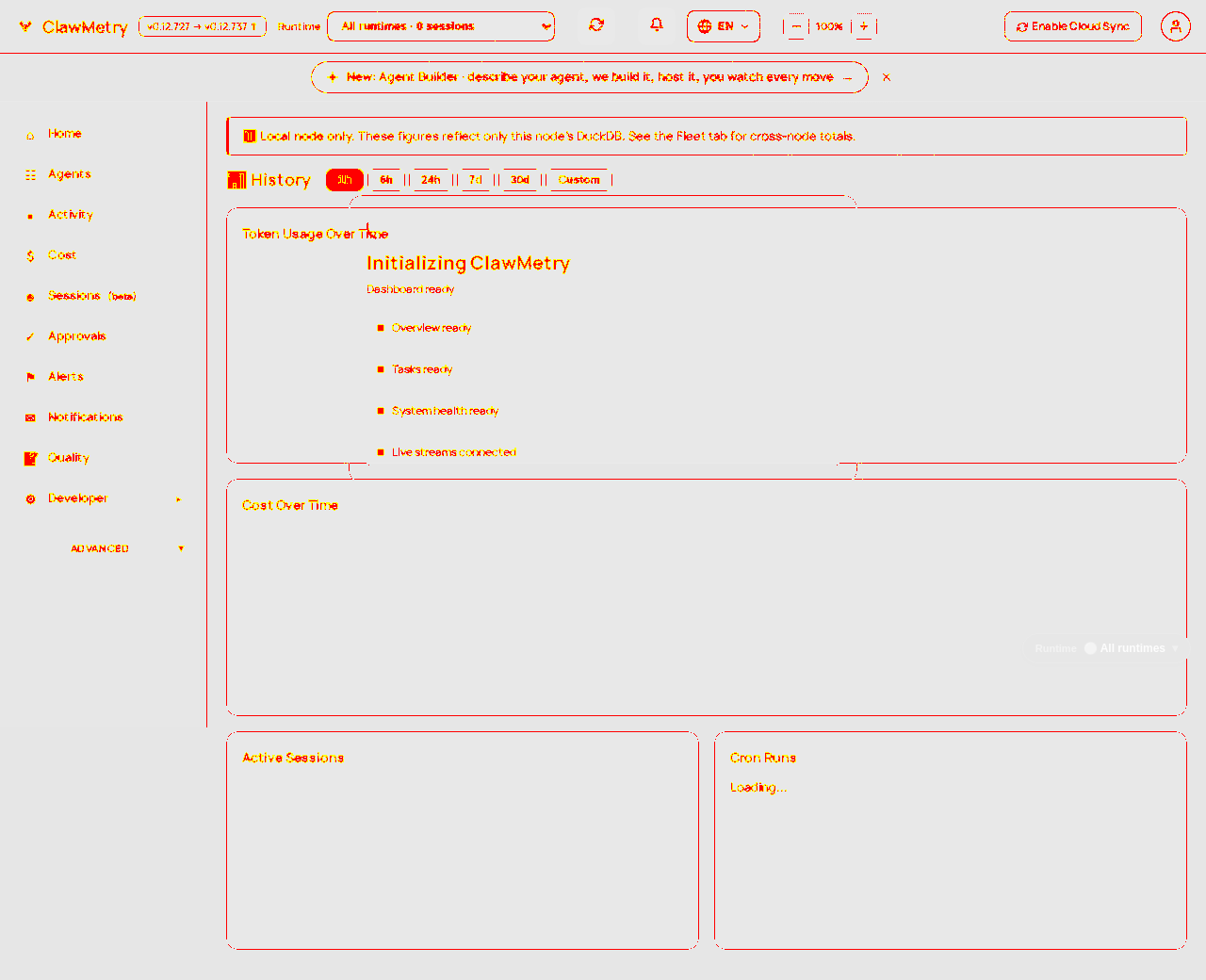Click the Active Sessions panel title
Image resolution: width=1206 pixels, height=980 pixels.
point(293,758)
